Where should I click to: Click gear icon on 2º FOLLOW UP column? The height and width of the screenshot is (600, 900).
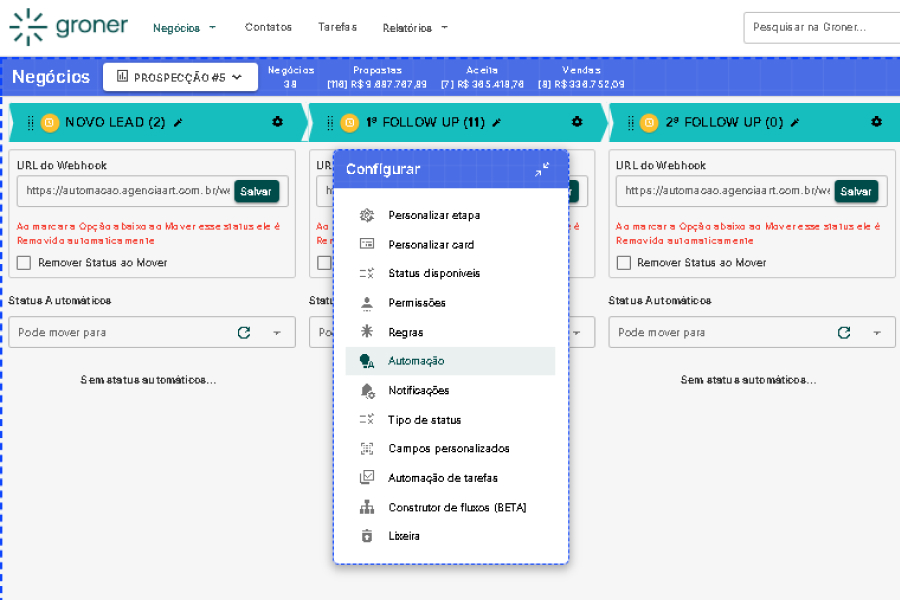pyautogui.click(x=876, y=122)
